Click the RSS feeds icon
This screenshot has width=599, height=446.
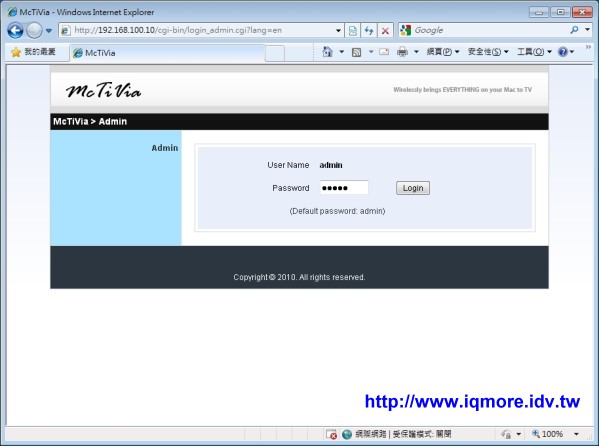click(x=356, y=52)
